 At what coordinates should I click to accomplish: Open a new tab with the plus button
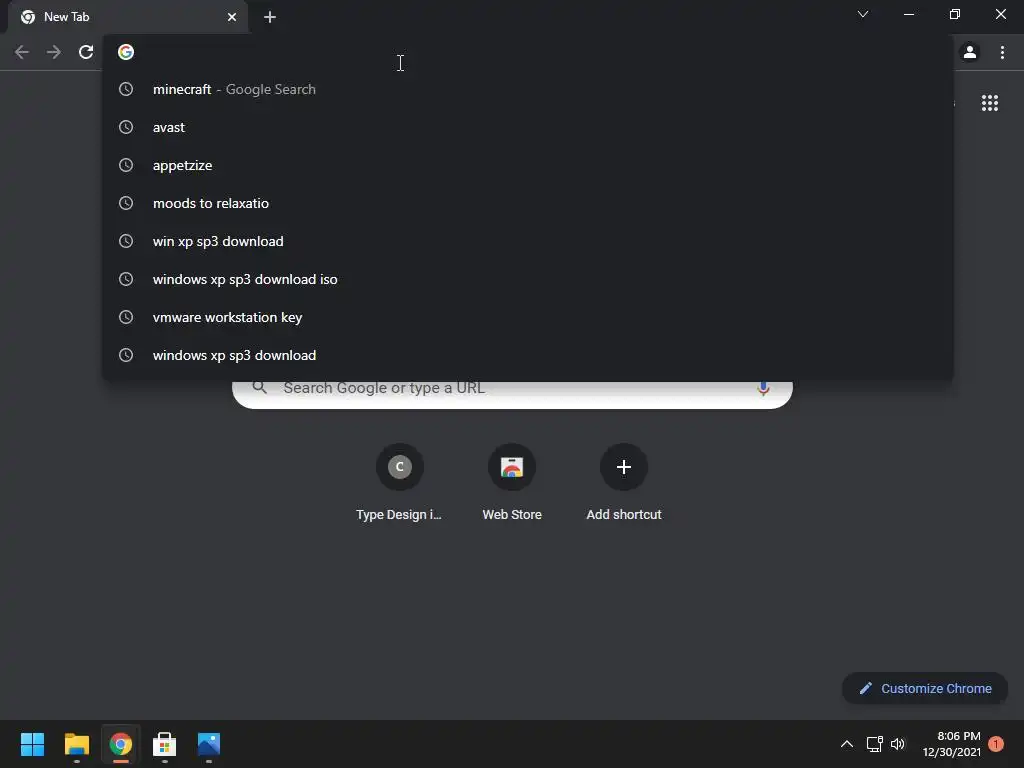pos(270,17)
